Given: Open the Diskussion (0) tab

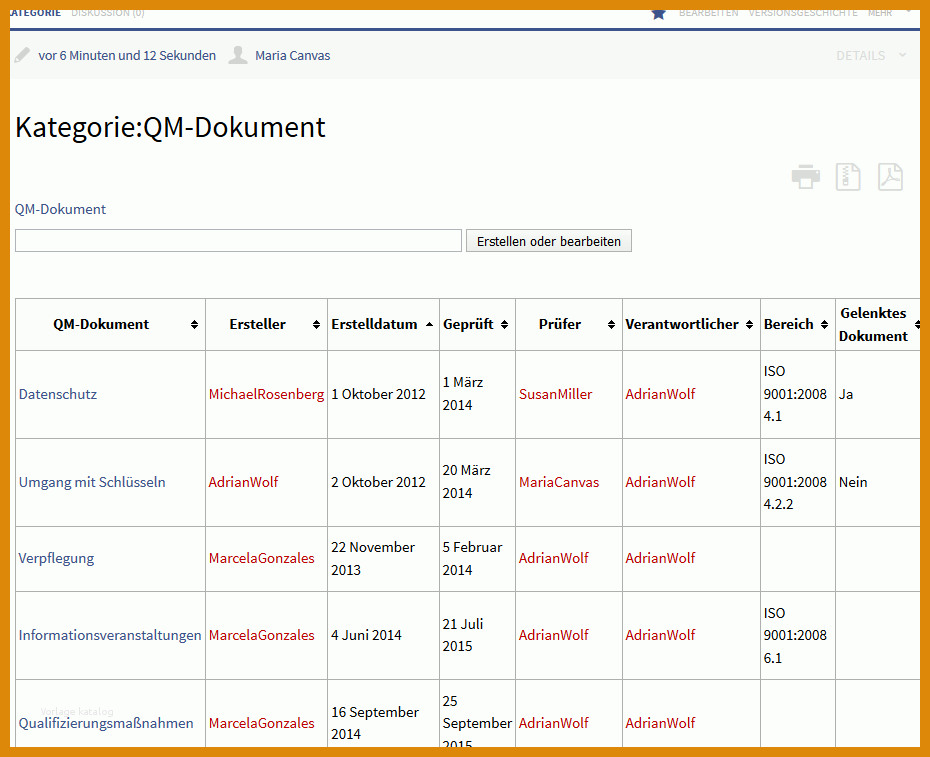Looking at the screenshot, I should coord(107,13).
